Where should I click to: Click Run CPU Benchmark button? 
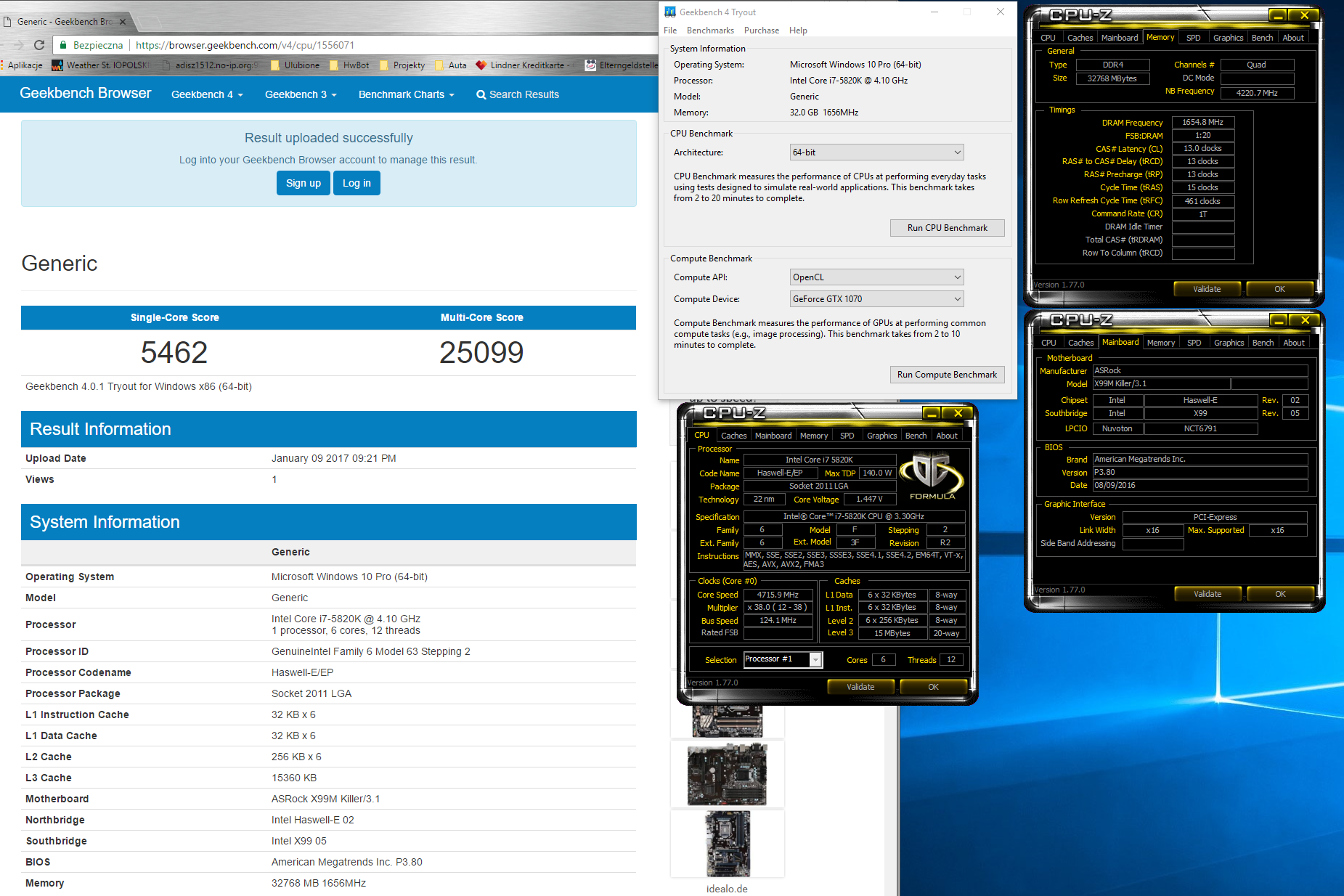(x=947, y=228)
